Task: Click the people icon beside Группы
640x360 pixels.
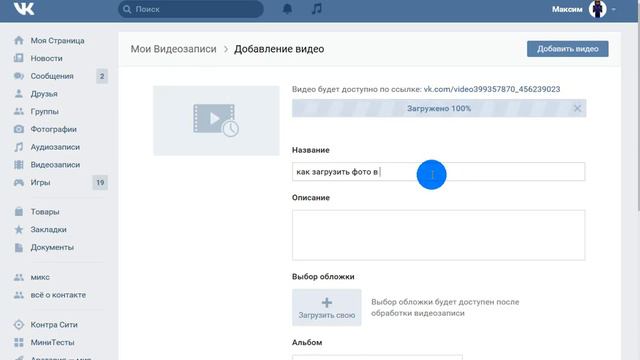Action: tap(19, 111)
